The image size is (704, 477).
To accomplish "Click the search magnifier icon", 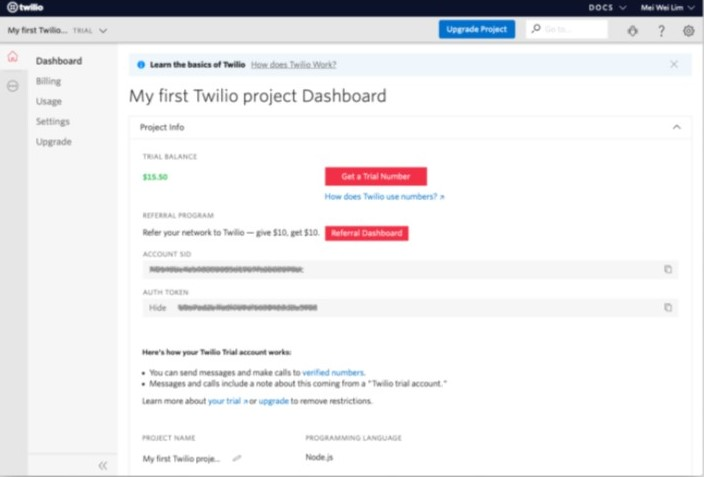I will [x=536, y=29].
